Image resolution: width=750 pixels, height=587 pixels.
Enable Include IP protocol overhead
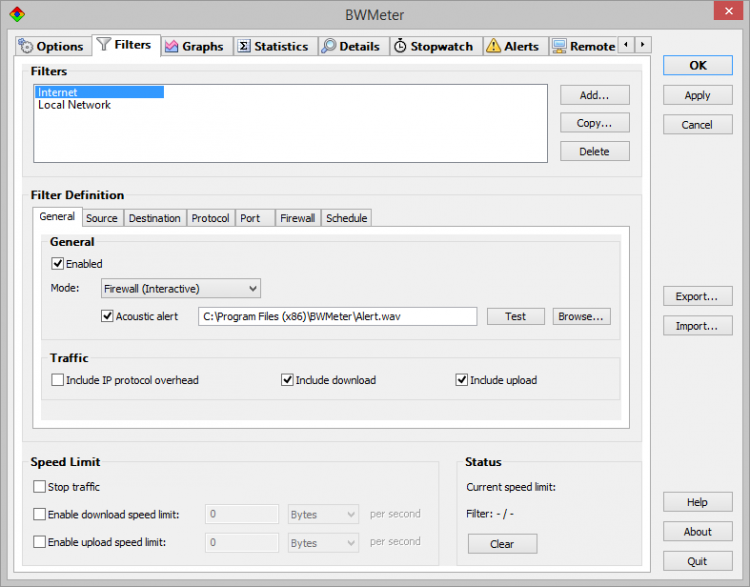point(57,380)
